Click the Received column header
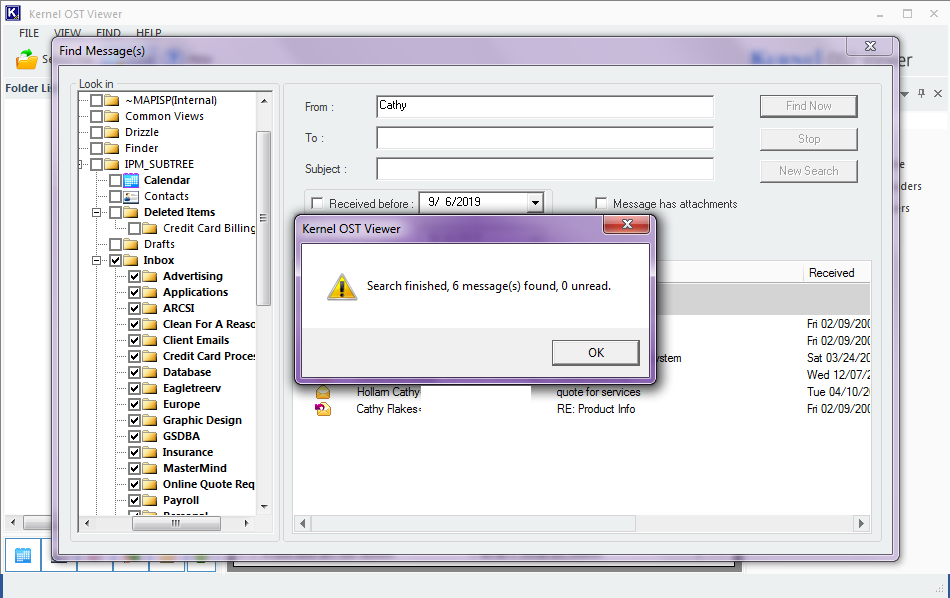This screenshot has width=950, height=598. (x=837, y=273)
